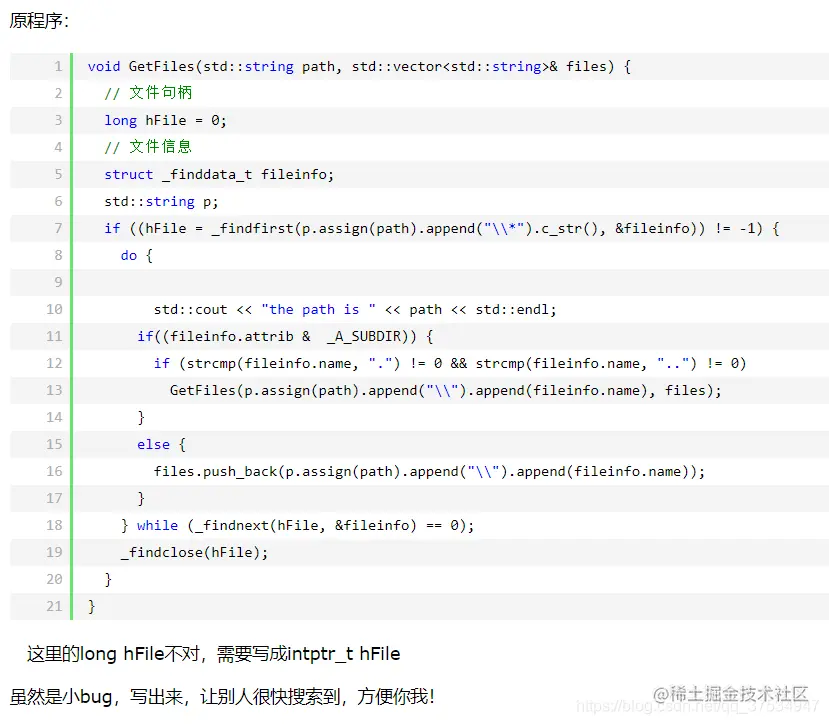Click the sentence '虽然是小bug，写出来'
Viewport: 829px width, 724px height.
(222, 696)
